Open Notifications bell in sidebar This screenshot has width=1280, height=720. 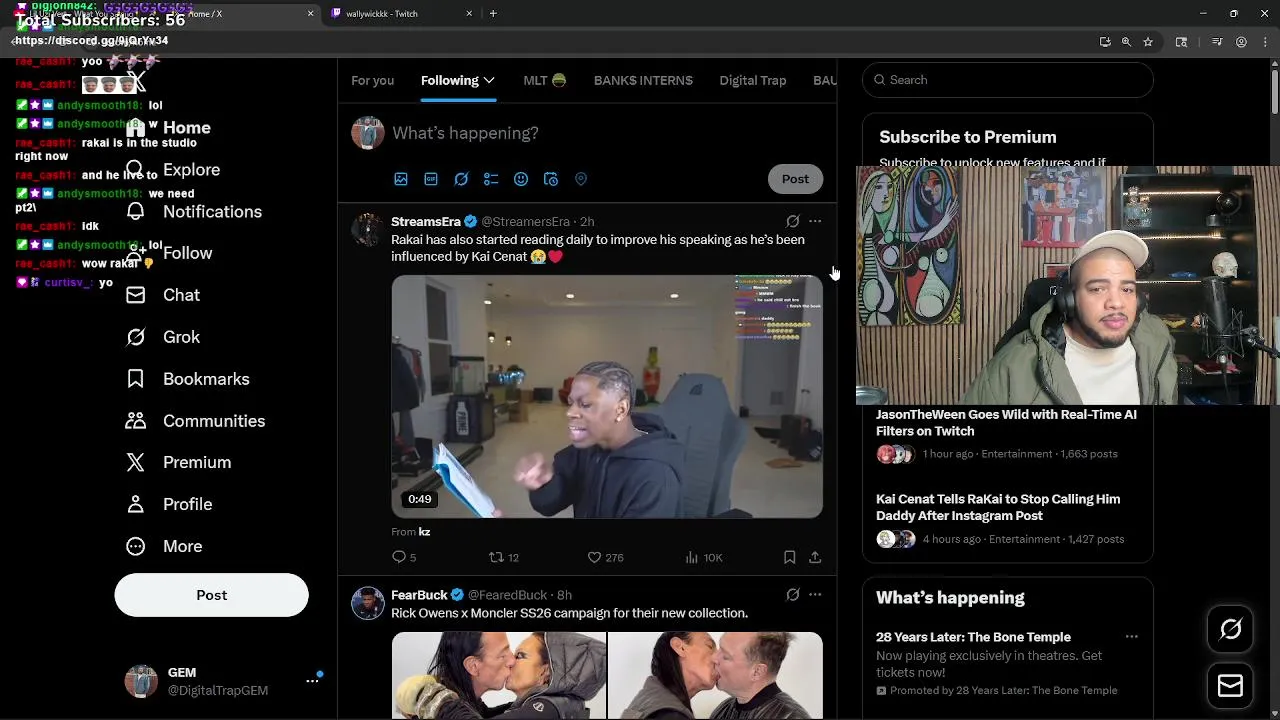pyautogui.click(x=136, y=212)
